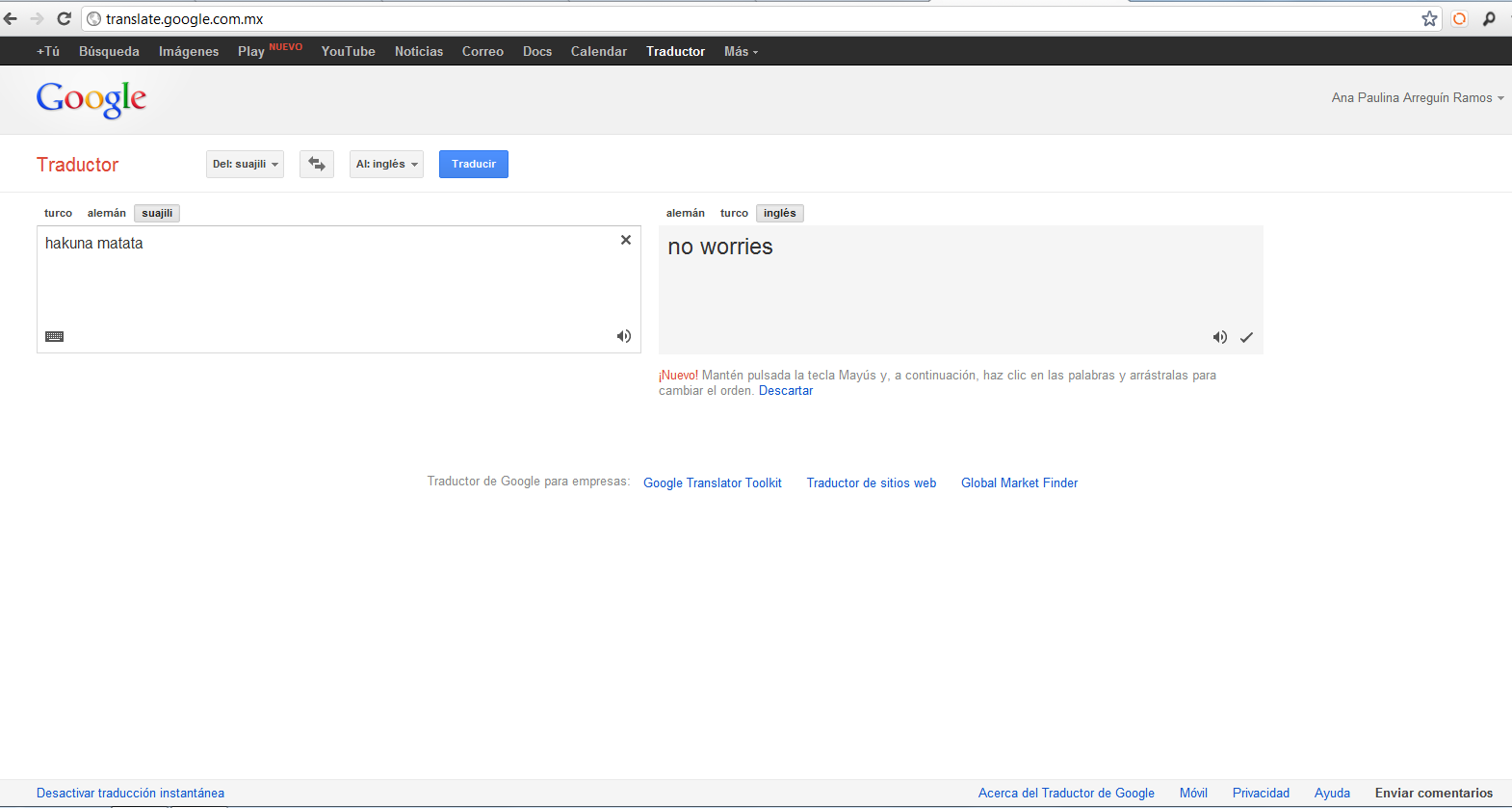Click the orange circular extension icon
1512x808 pixels.
pyautogui.click(x=1460, y=18)
